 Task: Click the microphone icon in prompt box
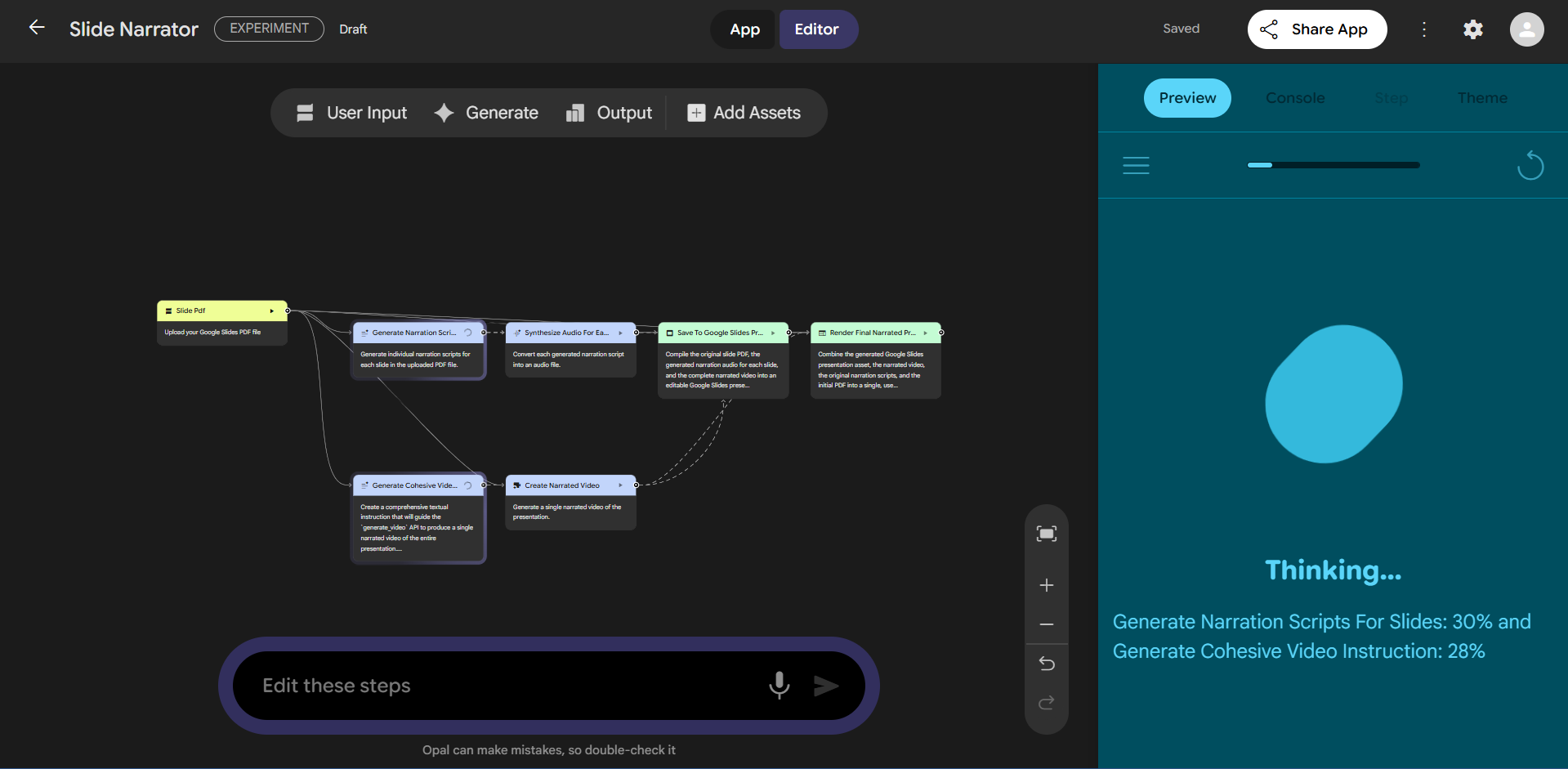pyautogui.click(x=779, y=685)
